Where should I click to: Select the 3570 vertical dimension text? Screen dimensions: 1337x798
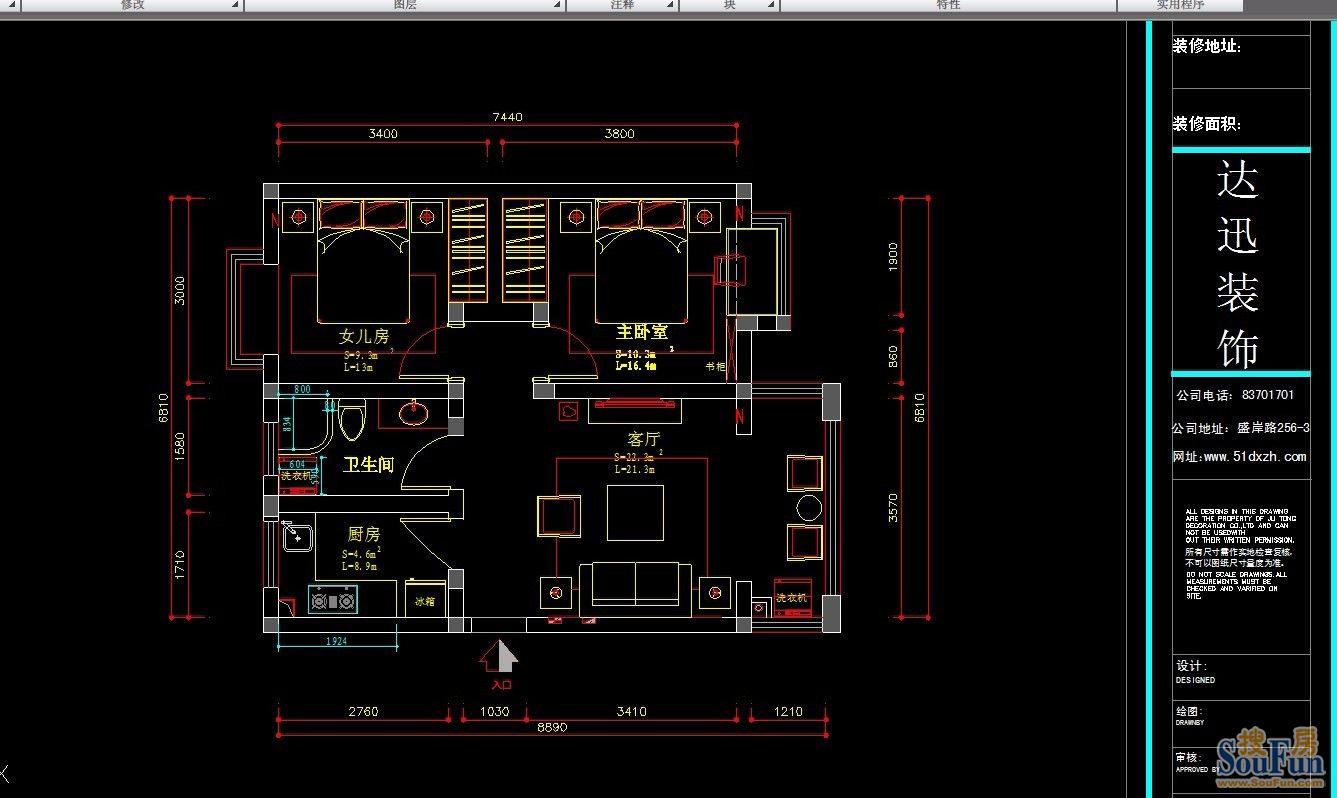coord(893,507)
